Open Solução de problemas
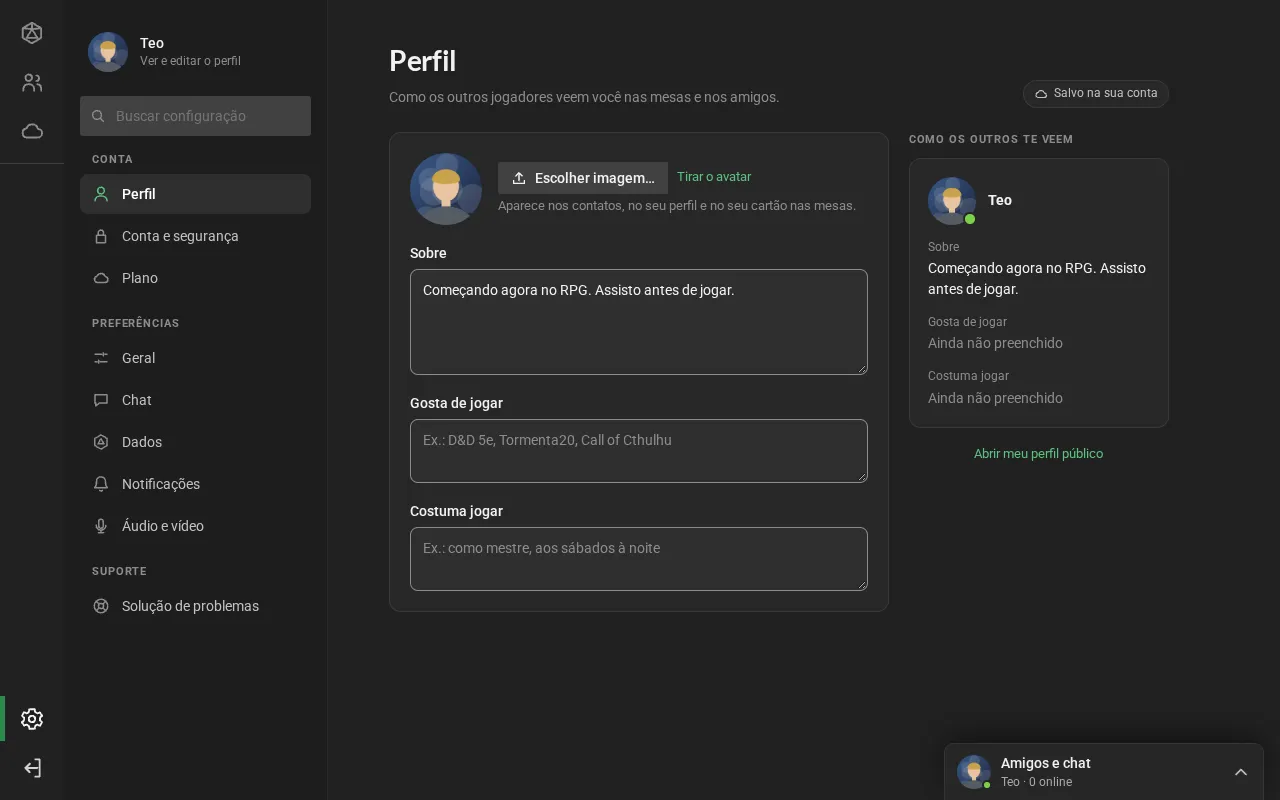 (195, 606)
